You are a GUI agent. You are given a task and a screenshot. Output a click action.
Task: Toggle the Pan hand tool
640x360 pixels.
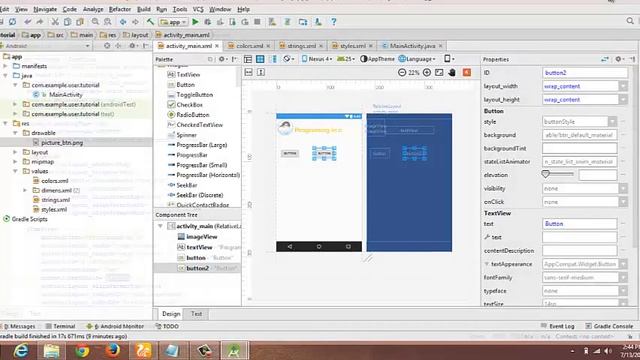pos(452,73)
